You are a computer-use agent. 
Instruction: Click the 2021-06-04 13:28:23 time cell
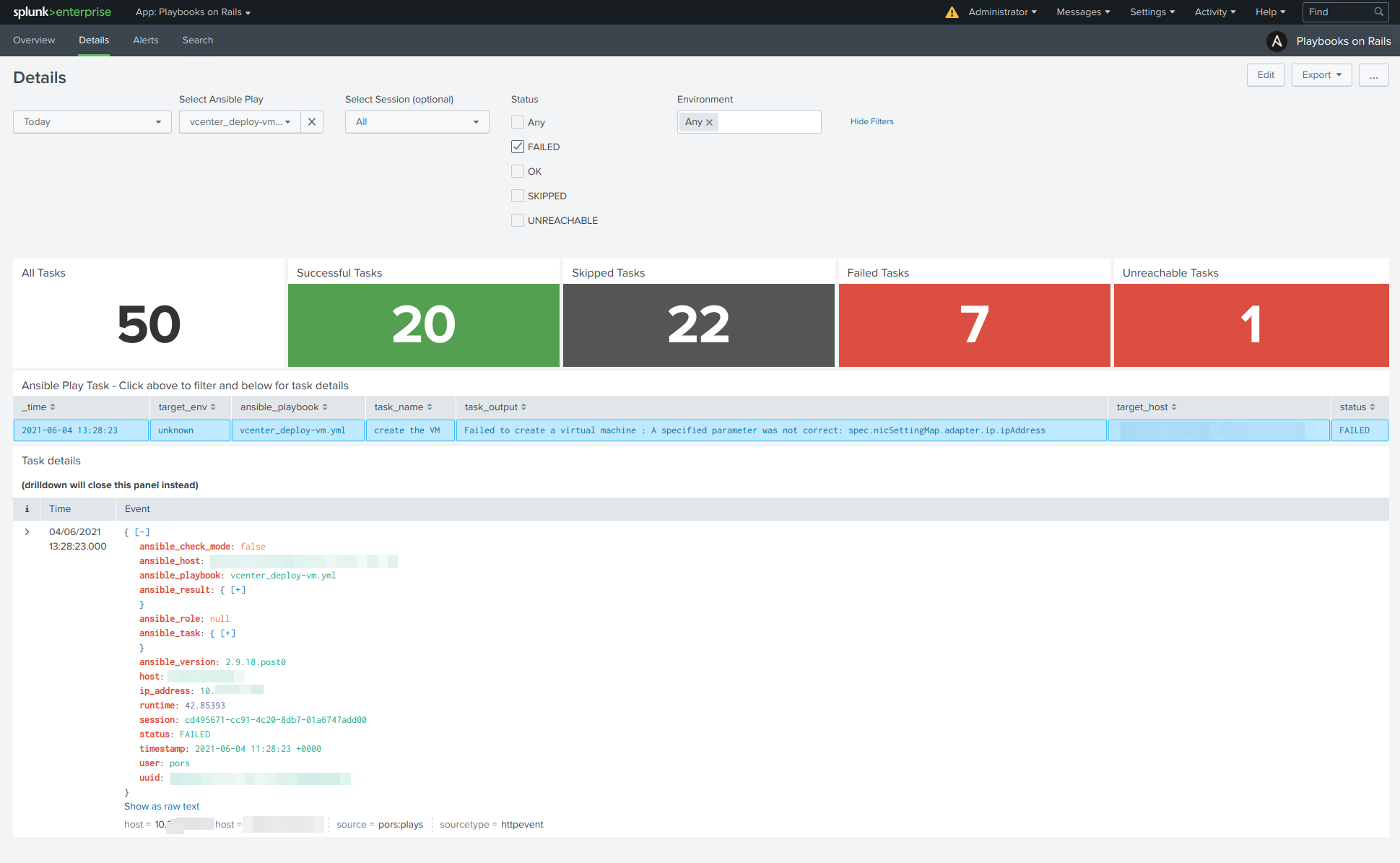click(x=81, y=430)
